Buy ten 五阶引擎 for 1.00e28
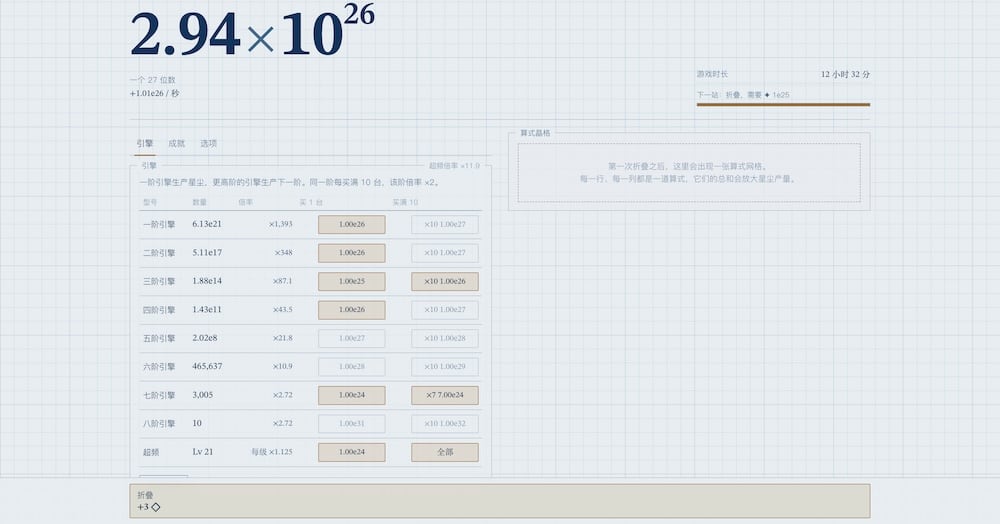This screenshot has width=1000, height=524. point(445,338)
